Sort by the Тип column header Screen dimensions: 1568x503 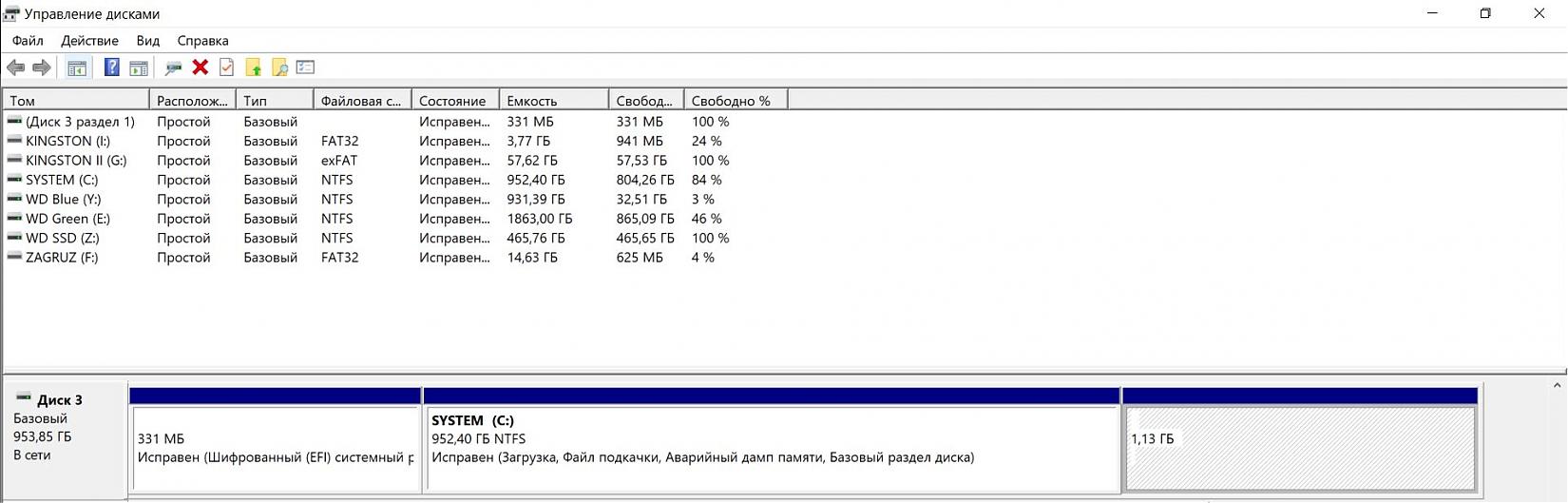click(x=275, y=100)
